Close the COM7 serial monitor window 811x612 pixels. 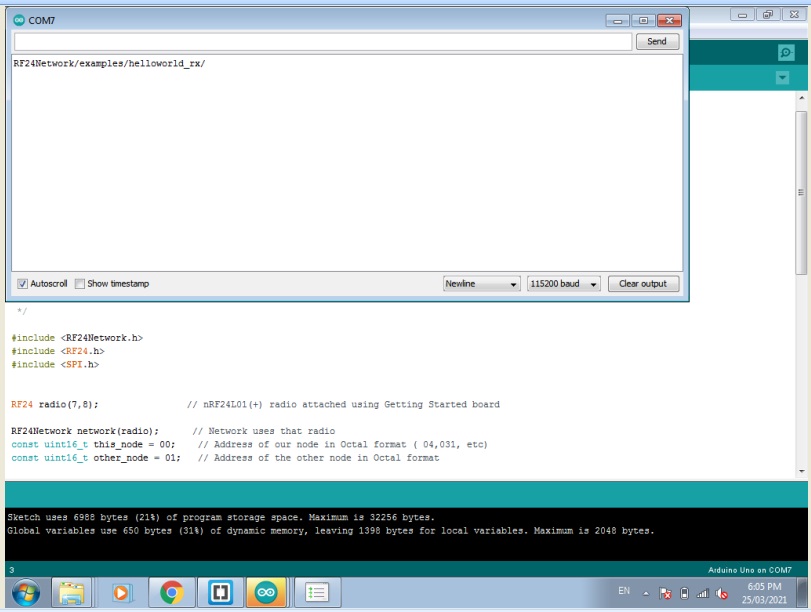[670, 21]
